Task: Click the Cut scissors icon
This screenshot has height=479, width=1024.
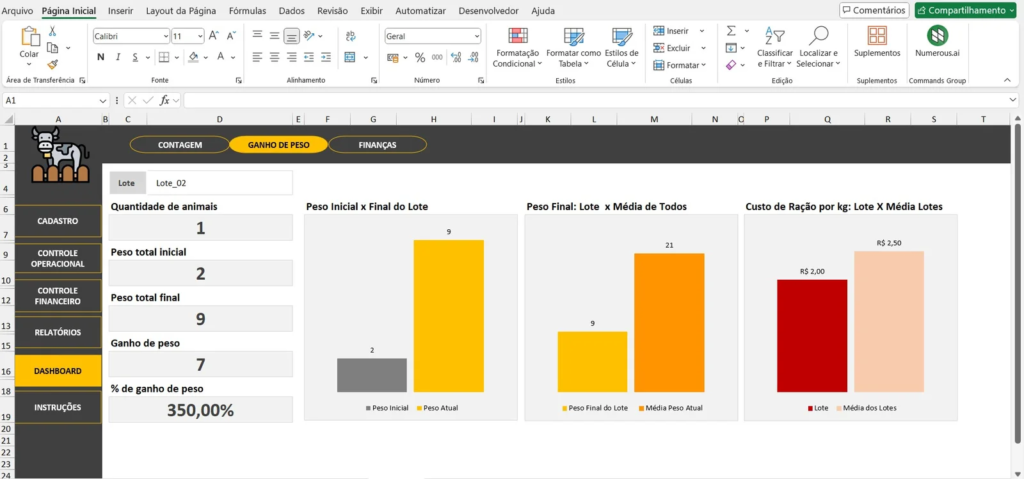Action: pyautogui.click(x=53, y=32)
